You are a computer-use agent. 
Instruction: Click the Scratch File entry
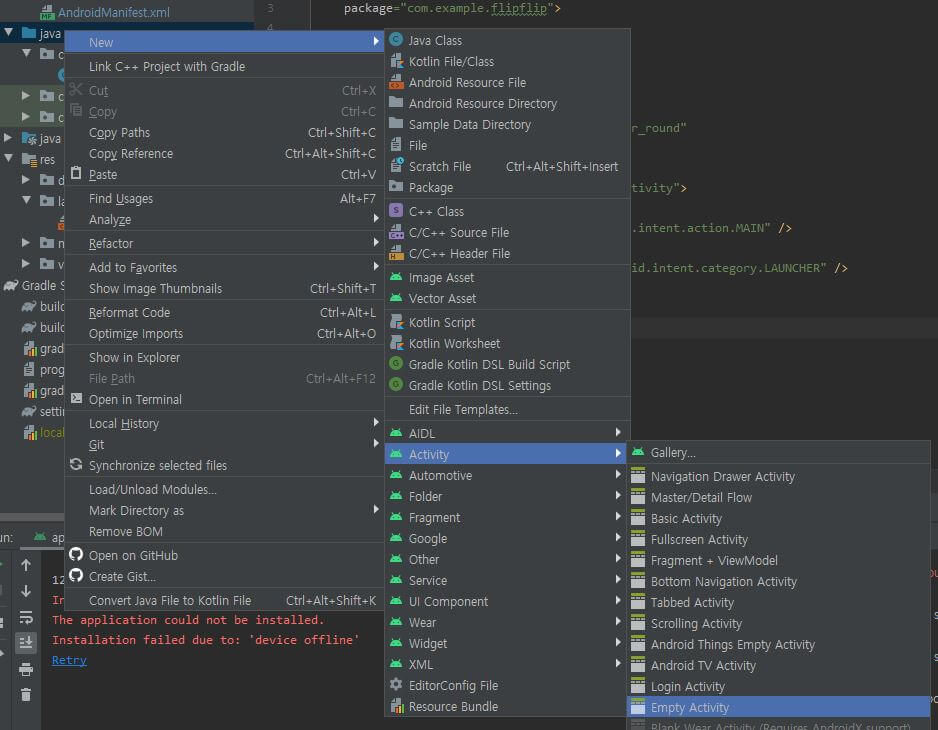(507, 166)
